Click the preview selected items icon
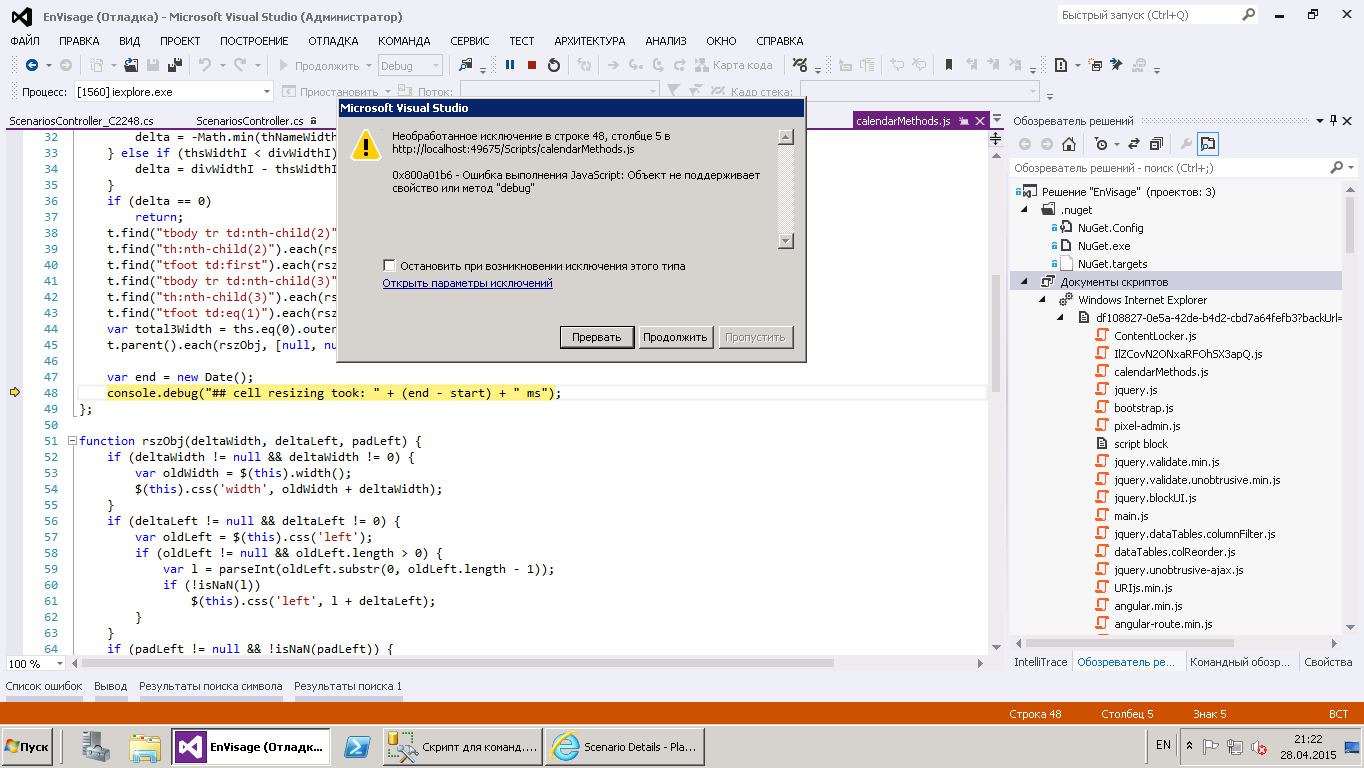 coord(1208,144)
